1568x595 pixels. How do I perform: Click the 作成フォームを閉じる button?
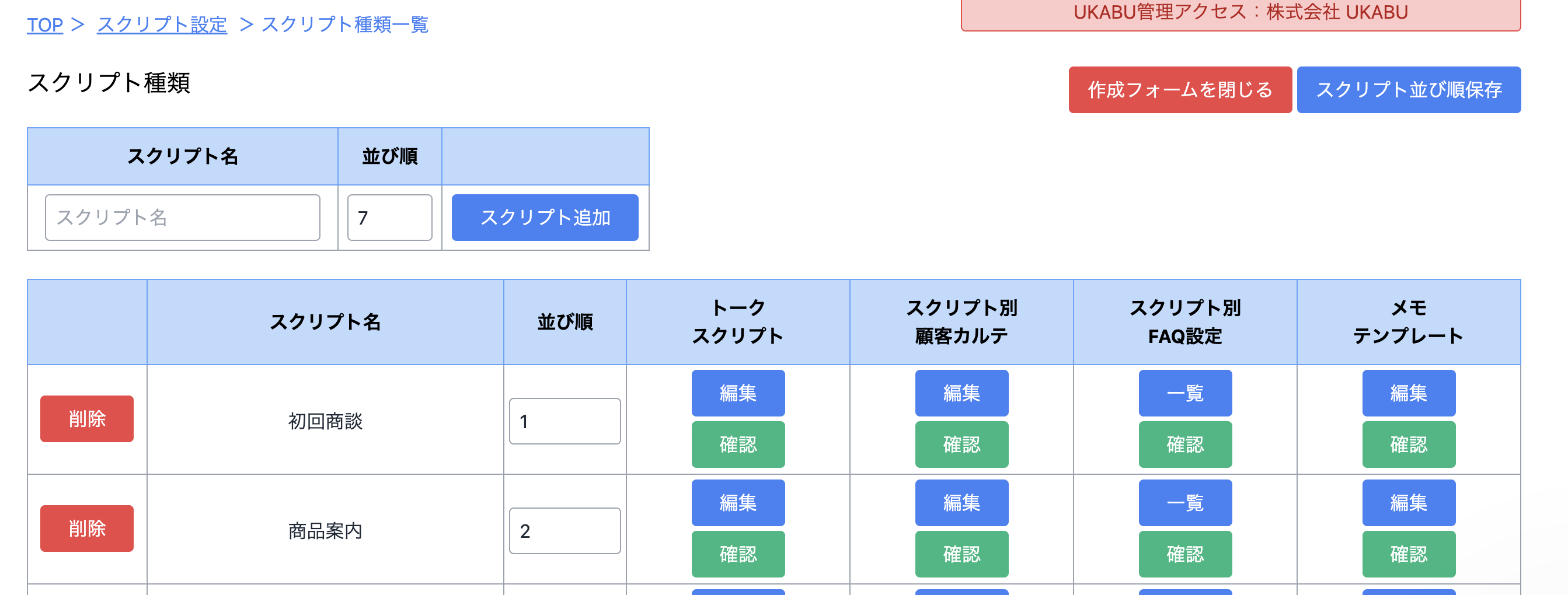[x=1179, y=90]
